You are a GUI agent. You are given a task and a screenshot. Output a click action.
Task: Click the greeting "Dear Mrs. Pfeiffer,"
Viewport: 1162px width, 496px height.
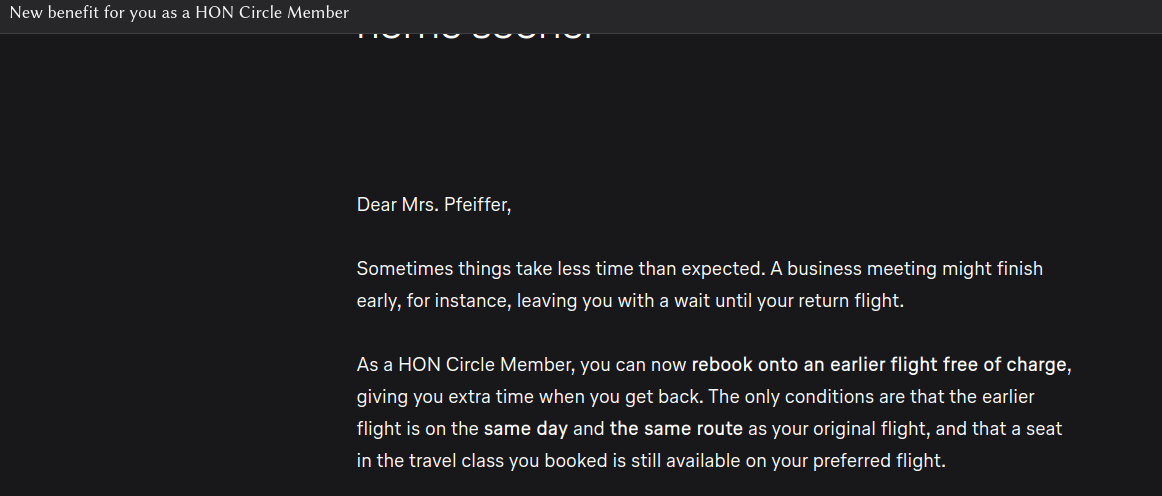(x=433, y=205)
